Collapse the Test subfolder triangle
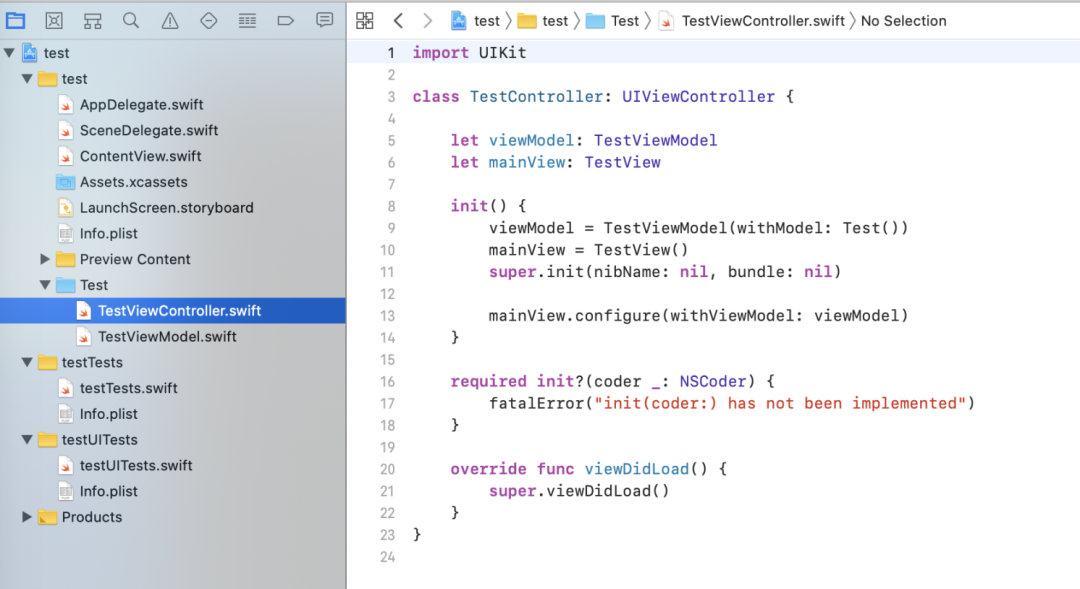Viewport: 1080px width, 589px height. [x=45, y=285]
